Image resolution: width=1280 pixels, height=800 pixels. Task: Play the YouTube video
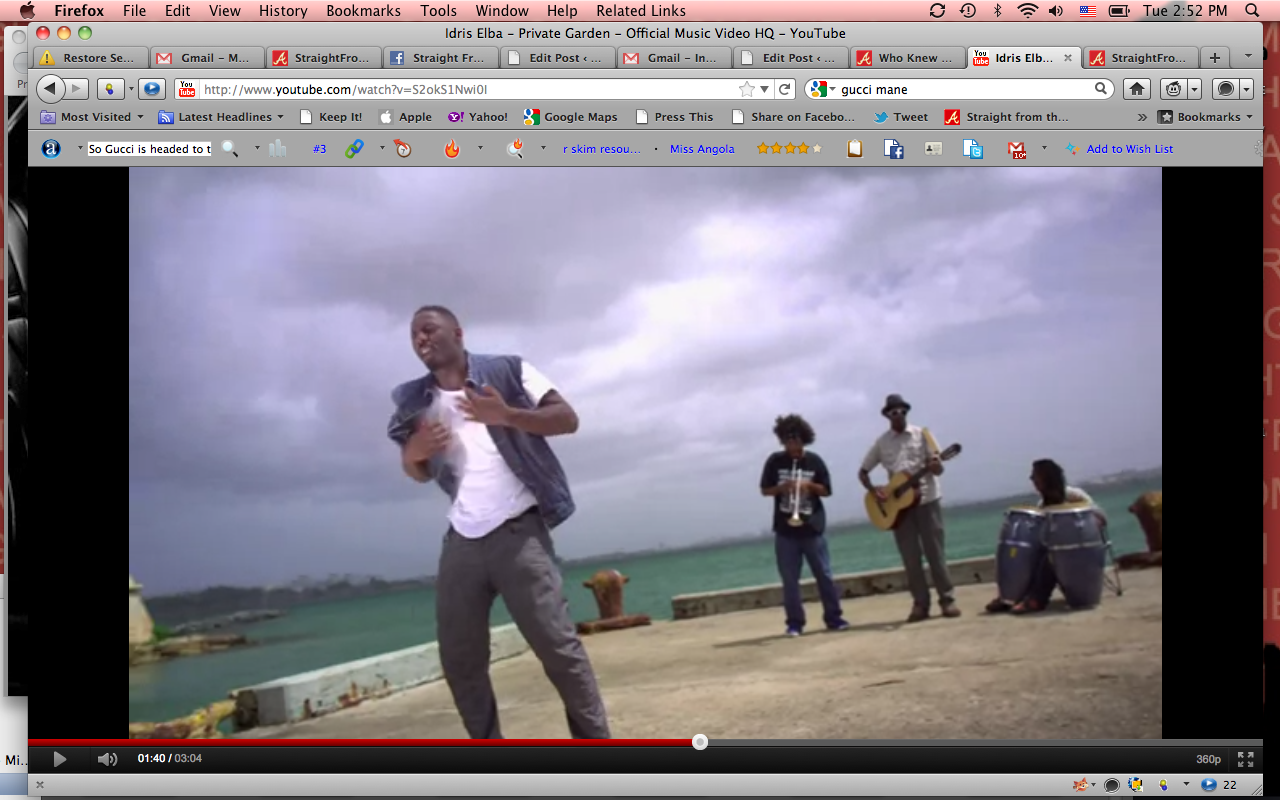click(x=59, y=759)
